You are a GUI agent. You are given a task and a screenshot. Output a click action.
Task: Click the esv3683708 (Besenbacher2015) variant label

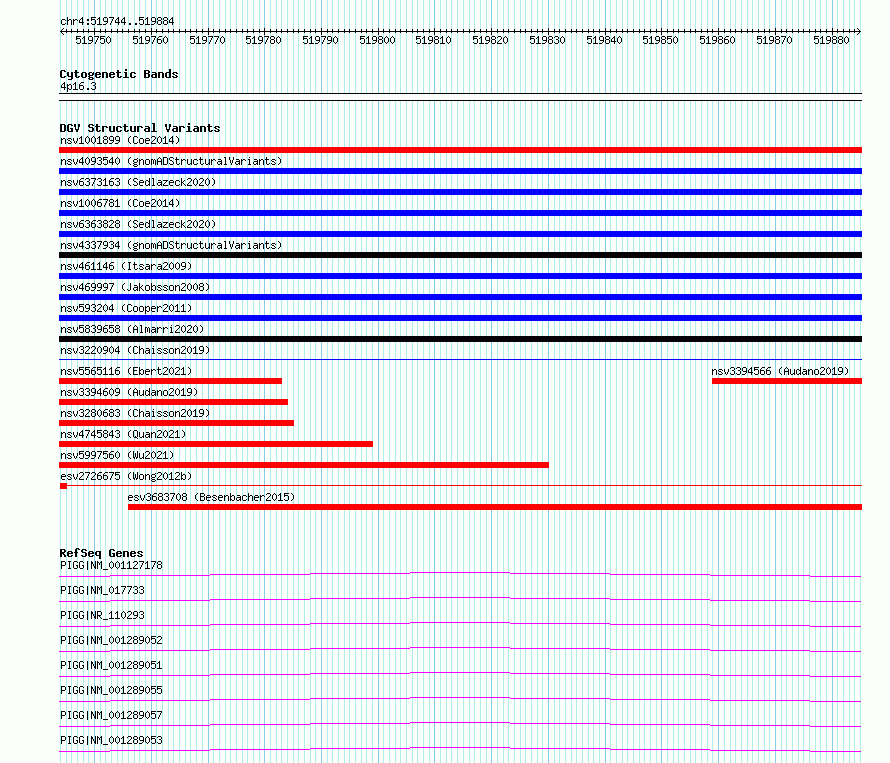pos(211,497)
